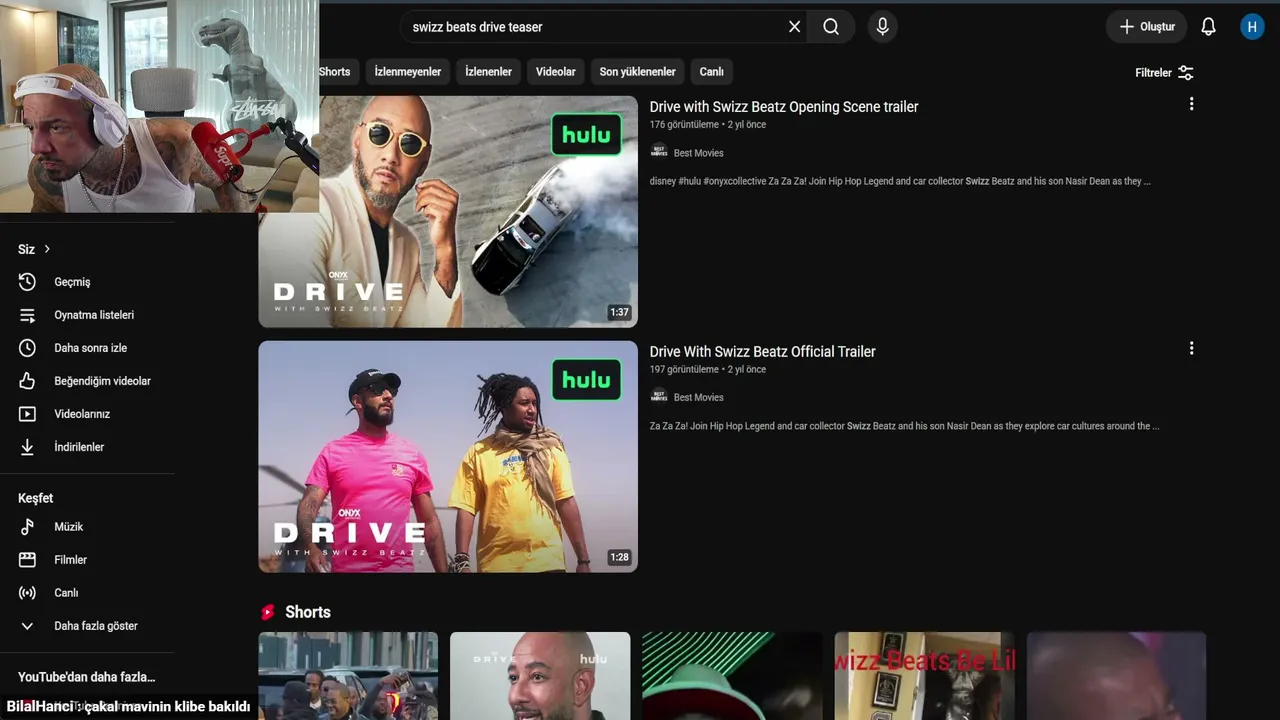The height and width of the screenshot is (720, 1280).
Task: Click the Canlı broadcast icon in sidebar
Action: 27,593
